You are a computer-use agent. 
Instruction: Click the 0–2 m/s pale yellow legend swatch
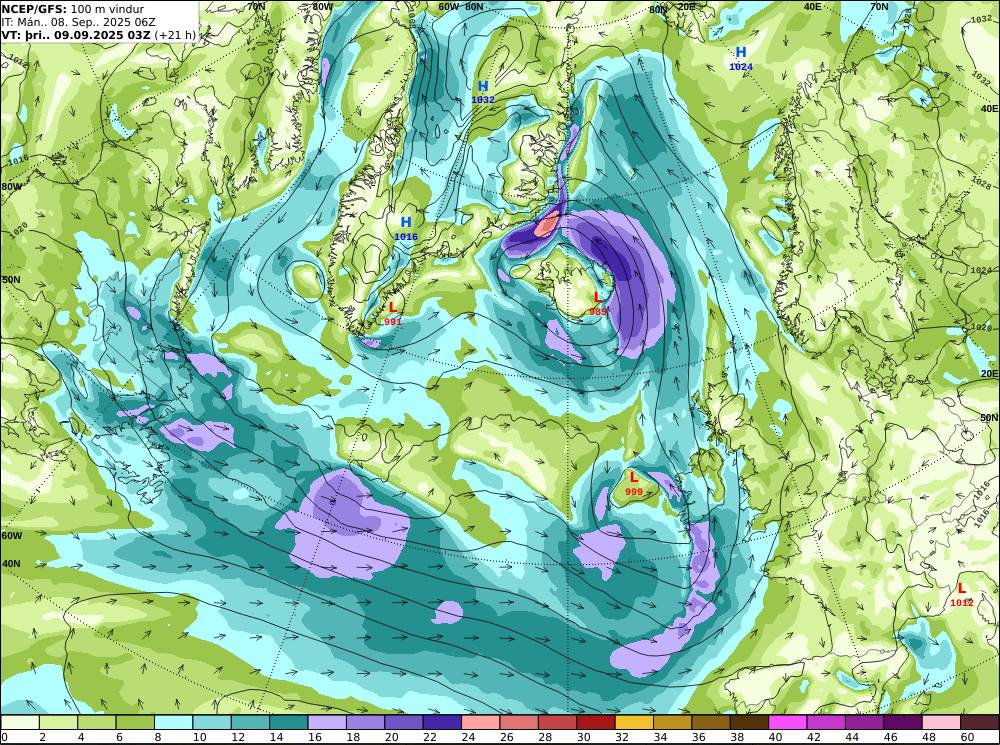click(20, 722)
